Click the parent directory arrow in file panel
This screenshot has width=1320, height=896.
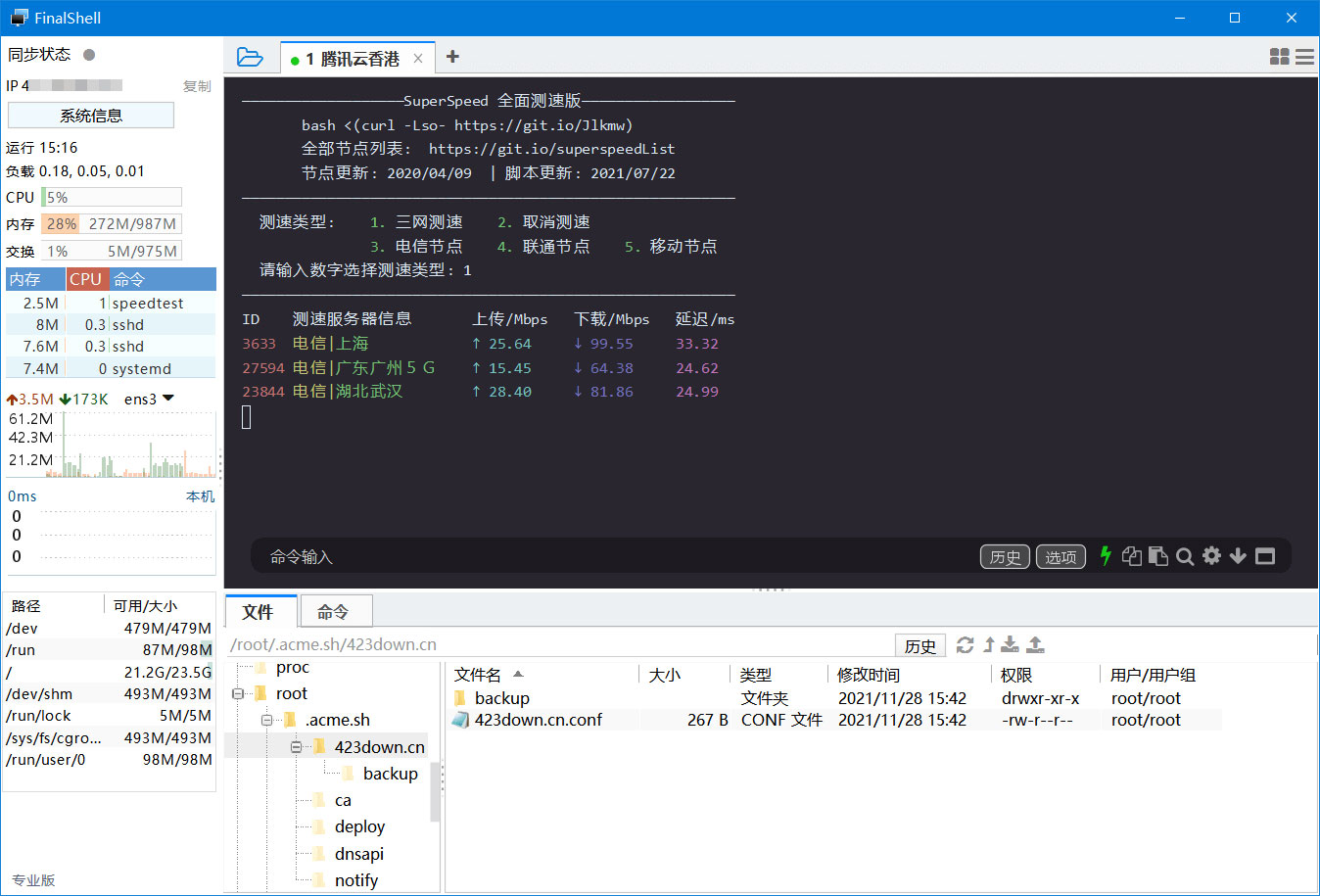988,644
